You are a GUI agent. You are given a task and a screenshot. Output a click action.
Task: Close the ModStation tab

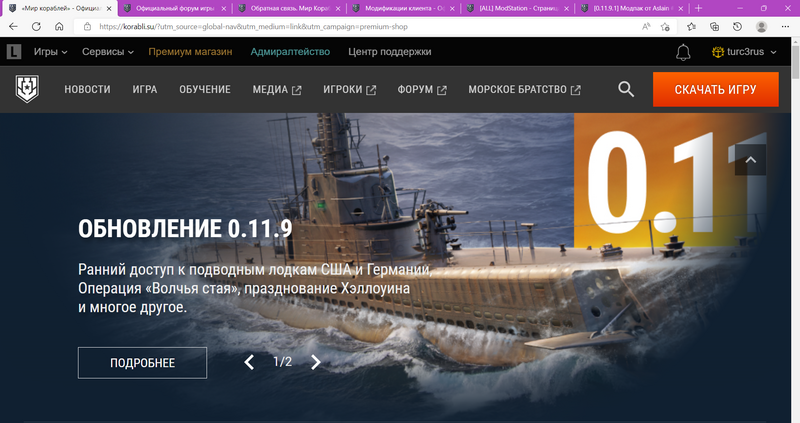tap(566, 9)
